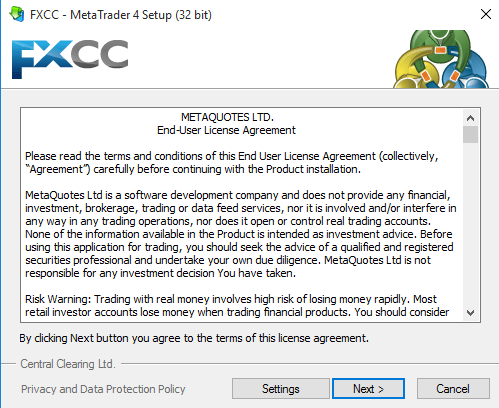Click the 'MetaQuotes Ltd is a software' paragraph
The width and height of the screenshot is (499, 408).
click(241, 234)
